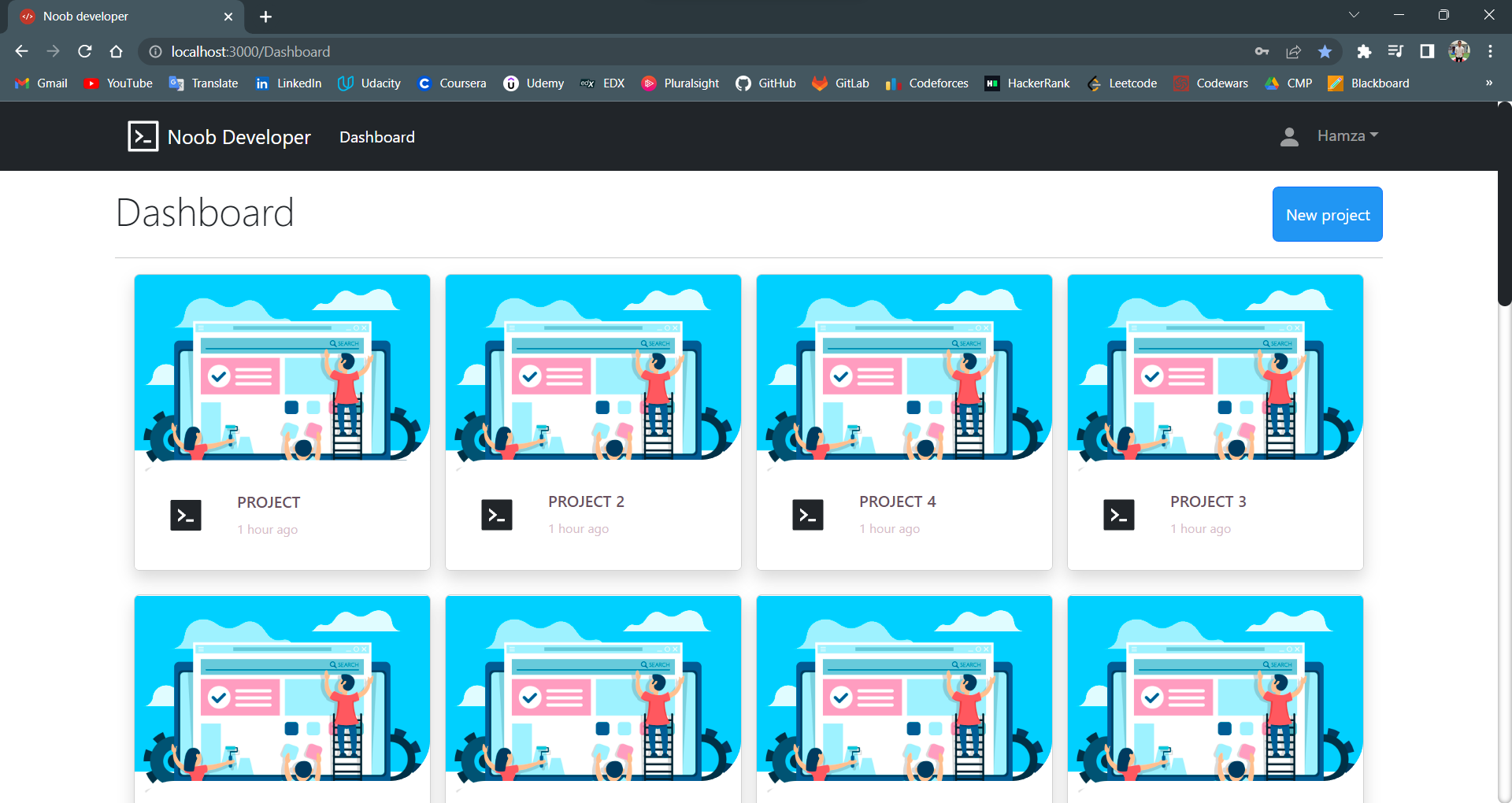Switch to the Noob developer browser tab
The width and height of the screenshot is (1512, 803).
click(x=126, y=17)
